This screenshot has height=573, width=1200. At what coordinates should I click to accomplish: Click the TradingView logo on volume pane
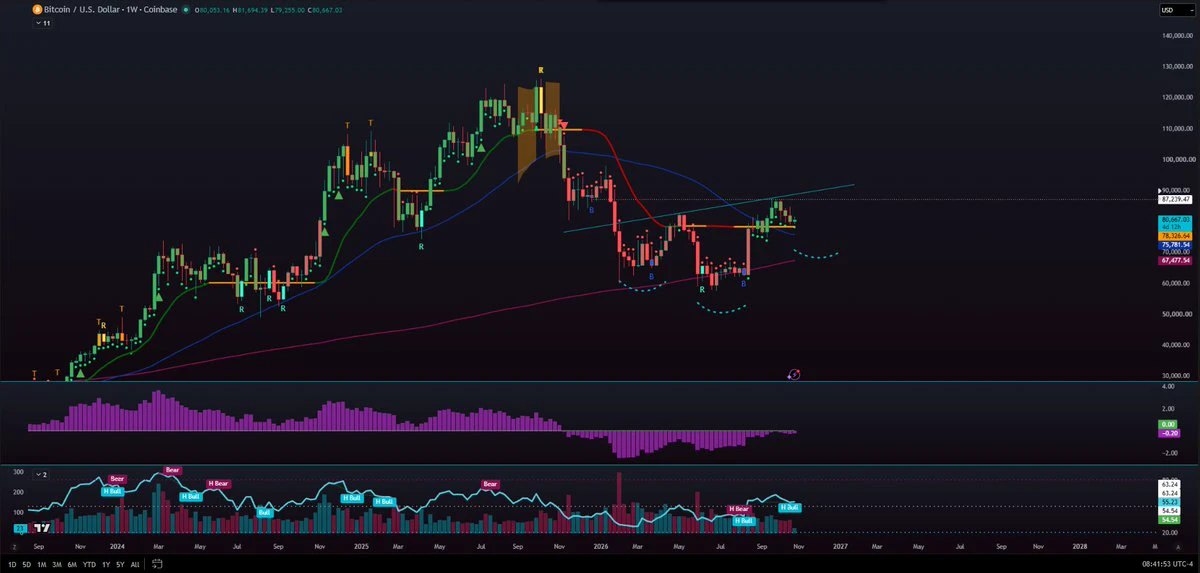tap(42, 527)
